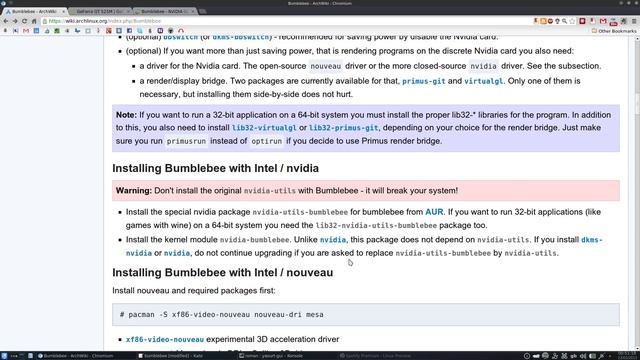Click the 'Note:' label in purple box
Screen dimensions: 640x360
click(x=126, y=115)
